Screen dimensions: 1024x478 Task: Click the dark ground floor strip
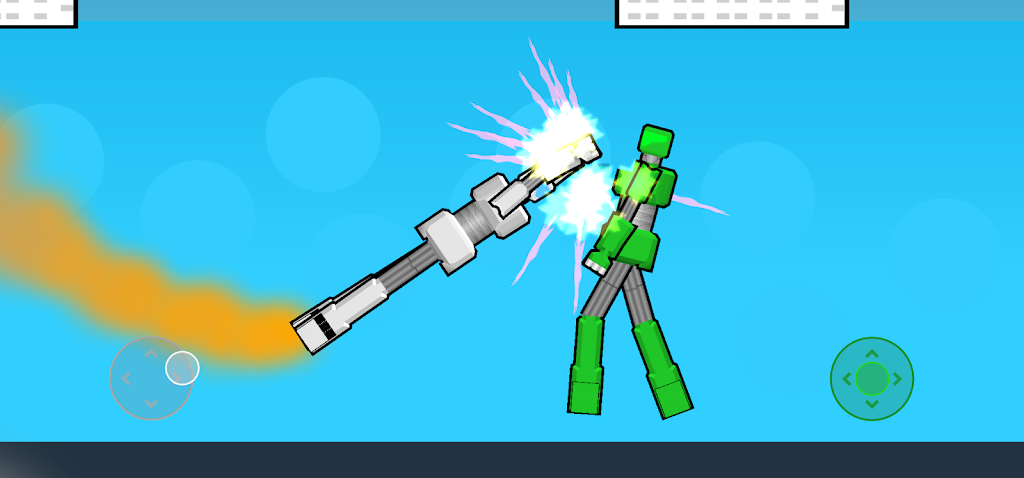pos(512,460)
